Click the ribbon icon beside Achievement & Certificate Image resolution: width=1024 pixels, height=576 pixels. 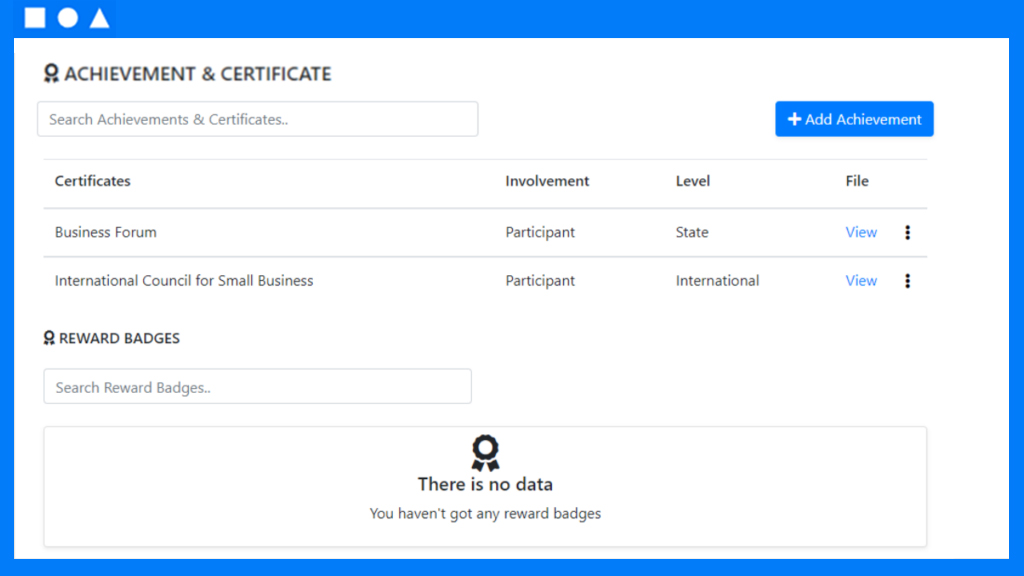point(51,73)
